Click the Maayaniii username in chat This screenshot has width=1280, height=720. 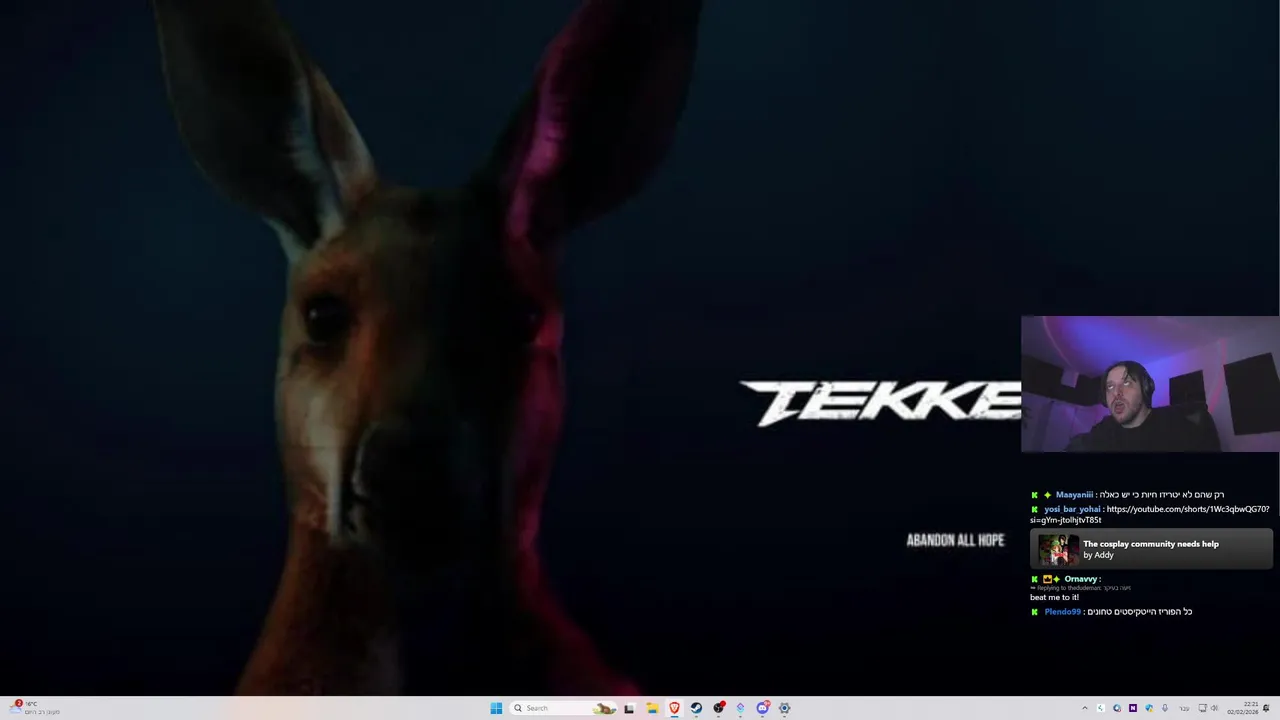[x=1074, y=494]
